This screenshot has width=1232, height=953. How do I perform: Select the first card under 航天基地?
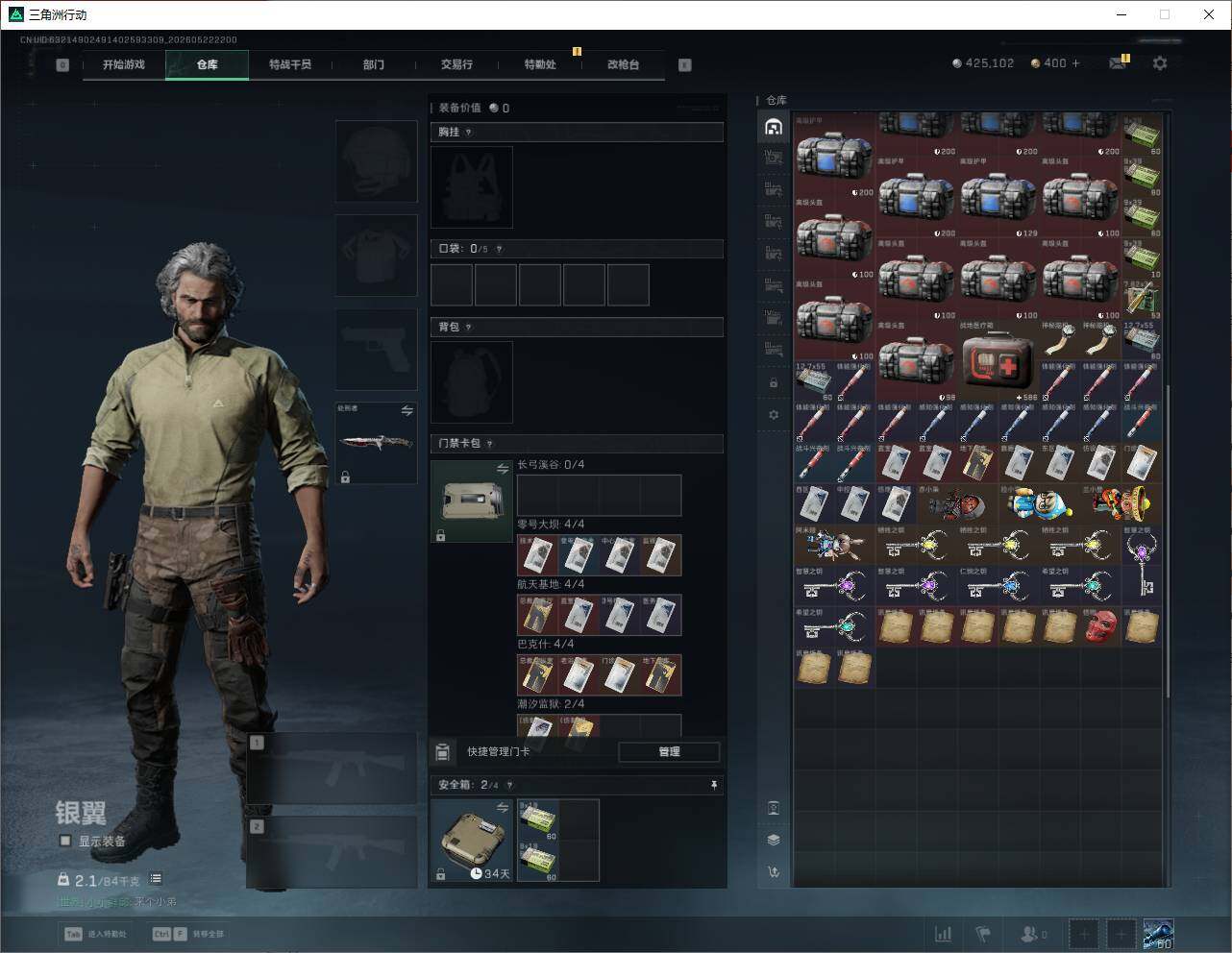[537, 615]
